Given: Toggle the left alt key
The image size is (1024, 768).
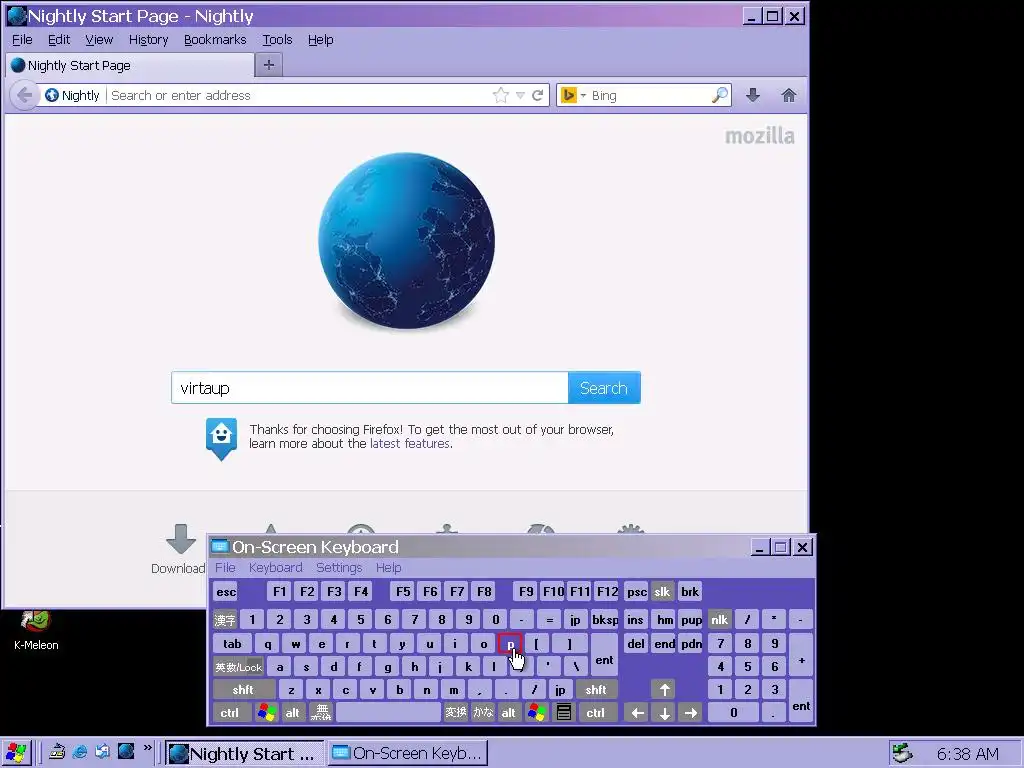Looking at the screenshot, I should [292, 713].
